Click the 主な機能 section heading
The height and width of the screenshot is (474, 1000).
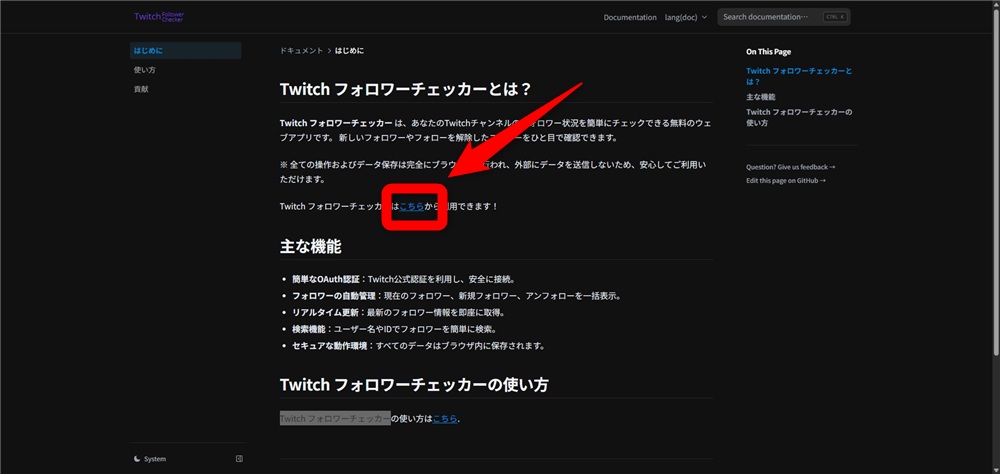pyautogui.click(x=310, y=246)
